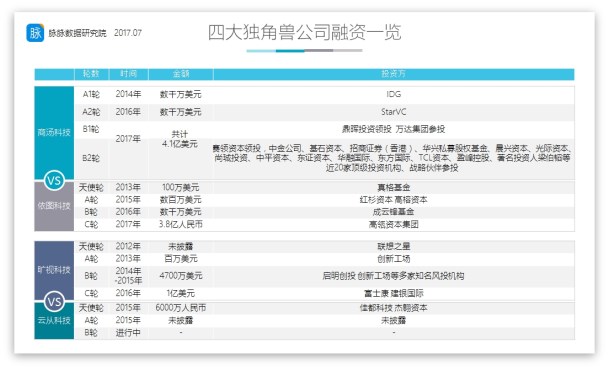Click the 时间 column header
Screen dimensions: 609x370
point(129,74)
